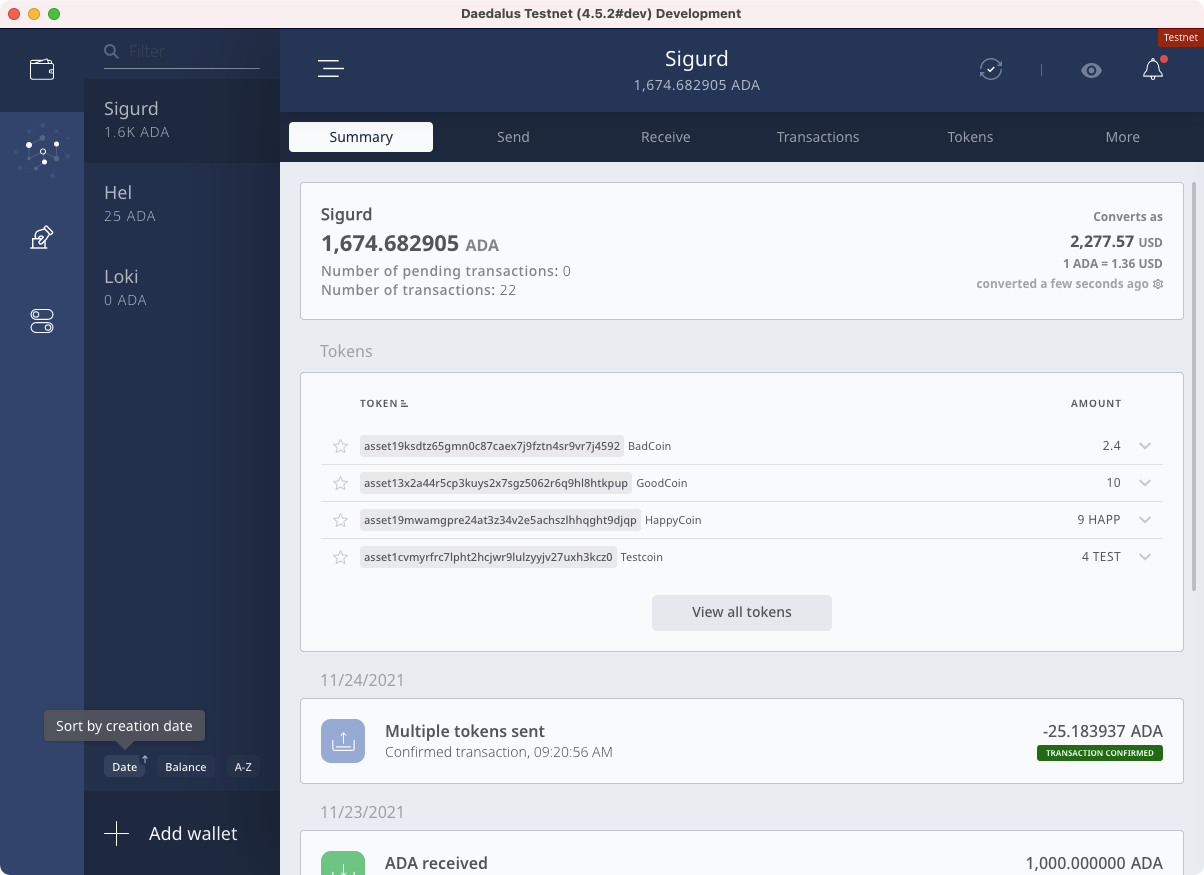Screen dimensions: 1204x875
Task: Open the staking network icon in sidebar
Action: (x=42, y=151)
